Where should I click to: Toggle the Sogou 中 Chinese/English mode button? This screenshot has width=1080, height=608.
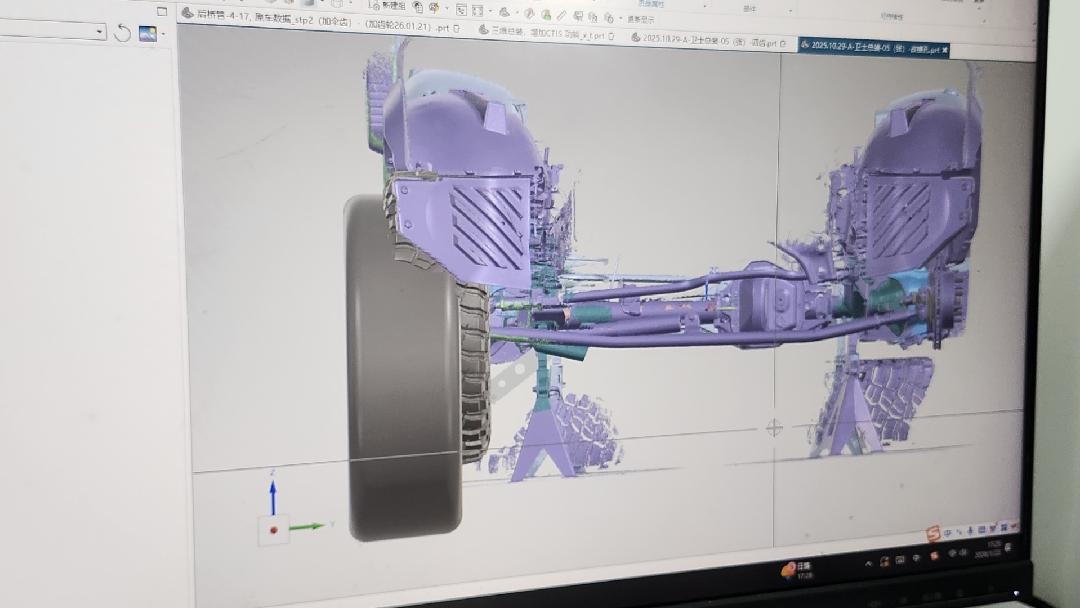pos(948,533)
